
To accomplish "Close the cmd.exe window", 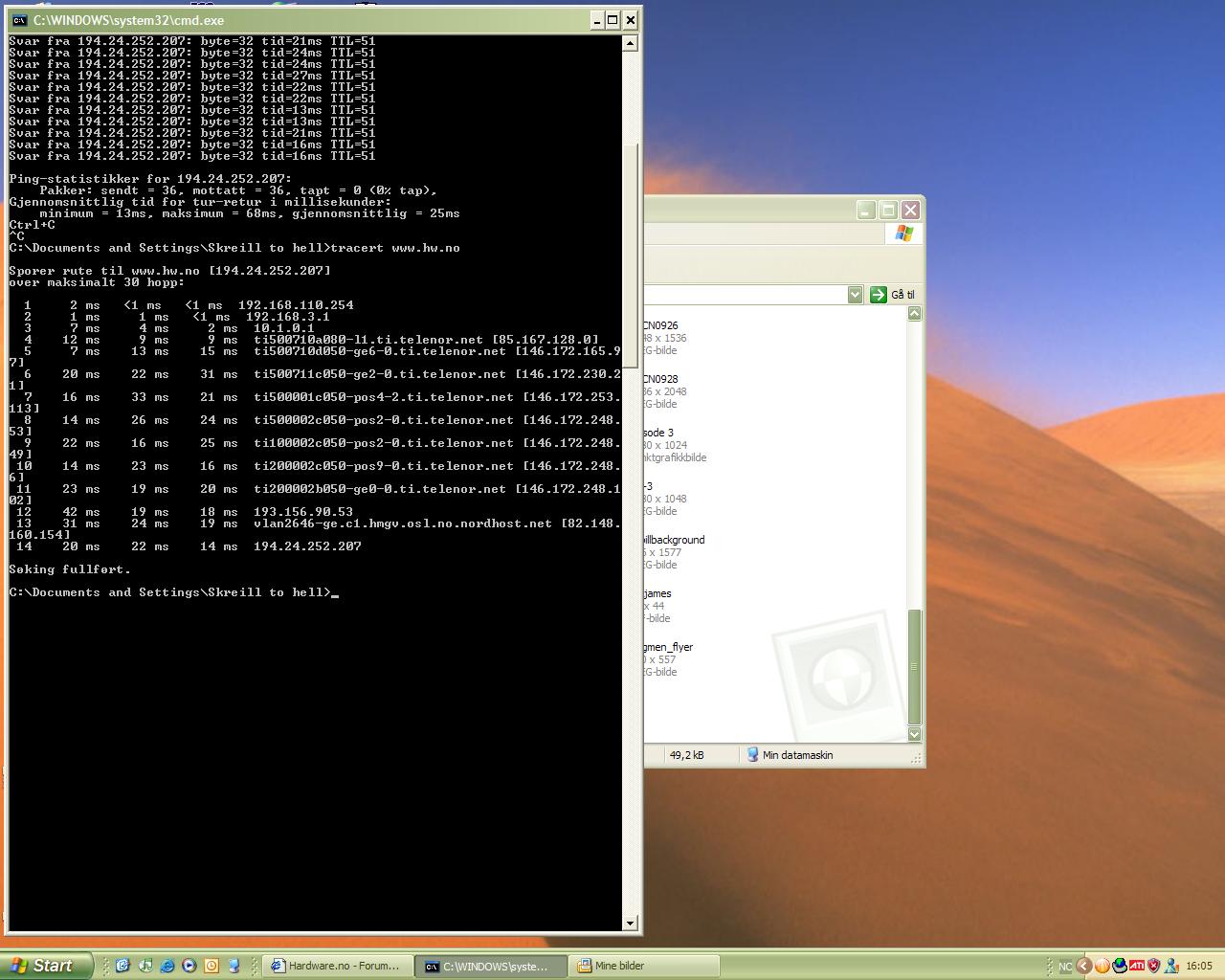I will [631, 19].
